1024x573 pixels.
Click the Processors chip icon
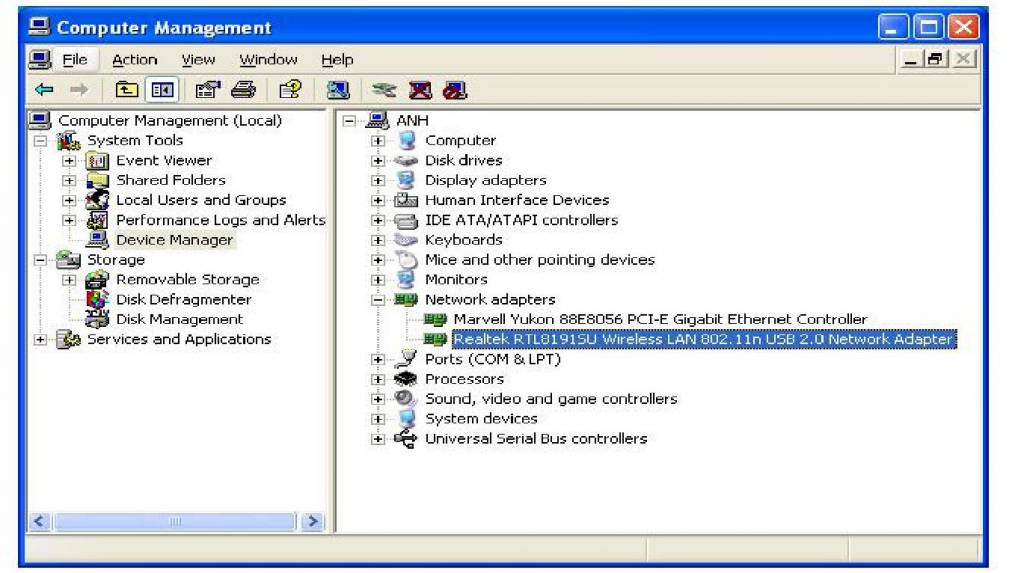point(406,379)
